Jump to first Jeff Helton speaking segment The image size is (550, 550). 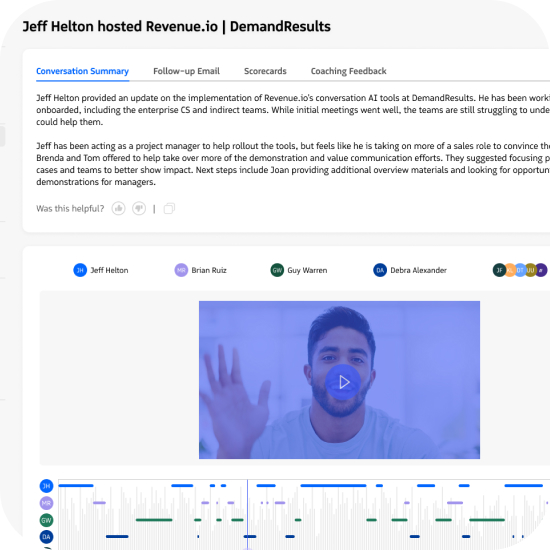click(76, 485)
